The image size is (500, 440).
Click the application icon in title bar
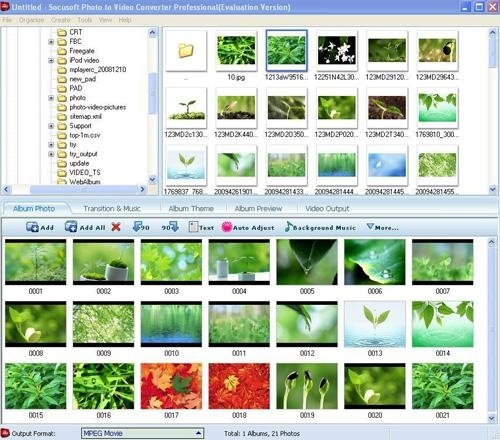[x=5, y=6]
